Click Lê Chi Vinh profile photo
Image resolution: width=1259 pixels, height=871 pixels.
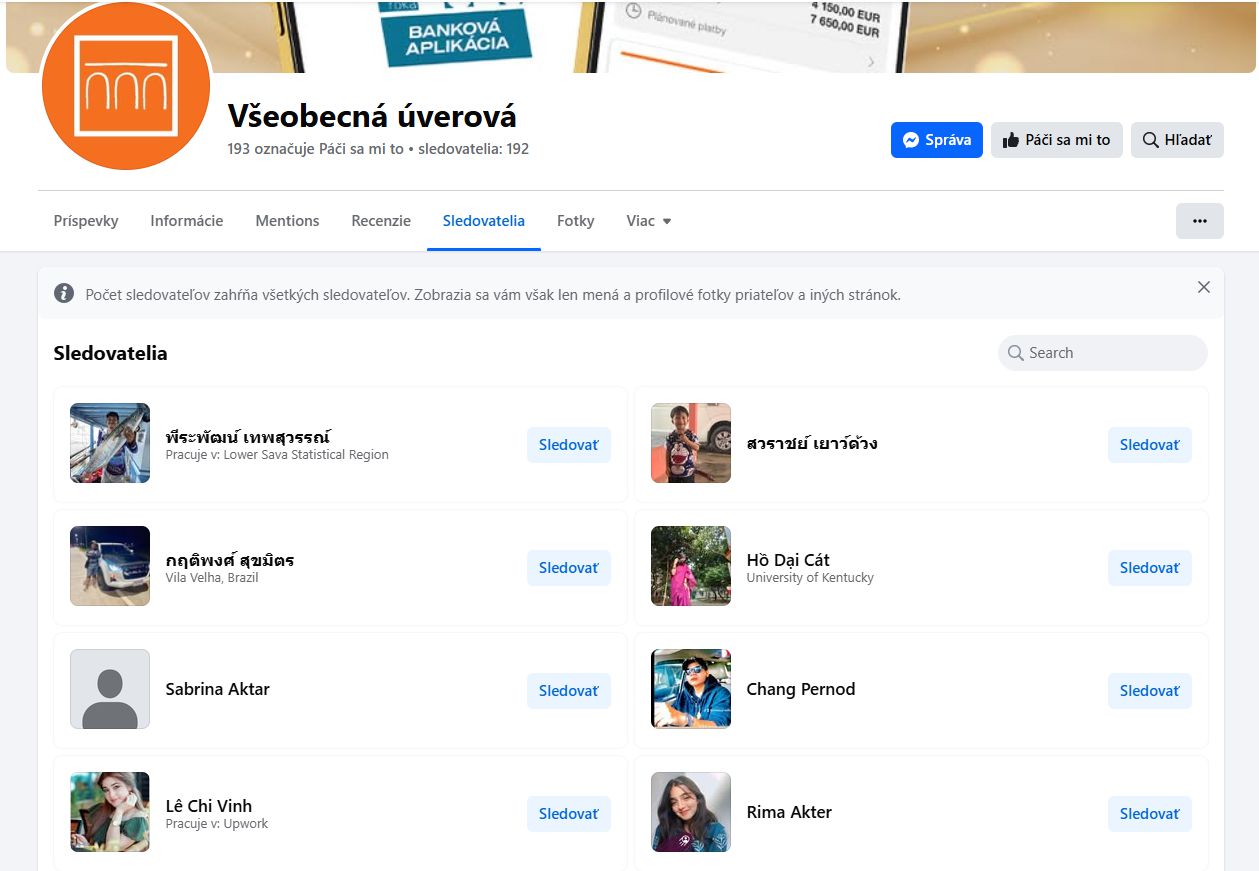tap(110, 812)
